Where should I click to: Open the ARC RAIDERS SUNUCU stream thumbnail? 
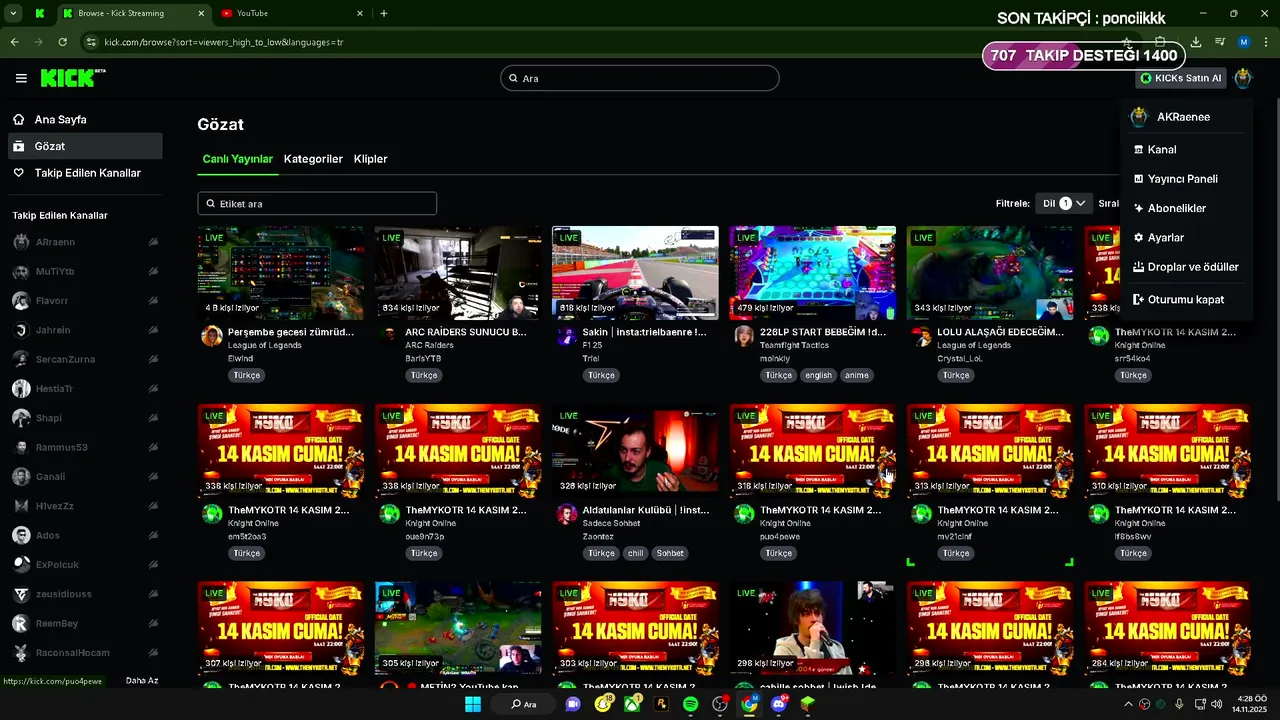click(x=458, y=273)
